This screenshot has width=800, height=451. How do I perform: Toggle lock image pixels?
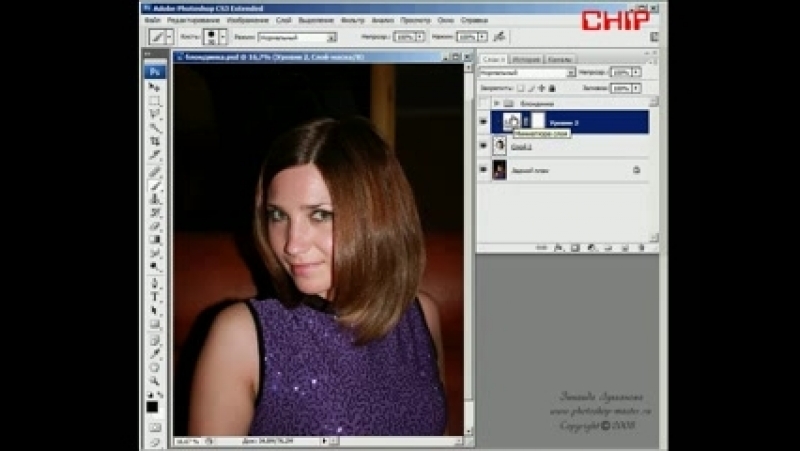pos(531,88)
